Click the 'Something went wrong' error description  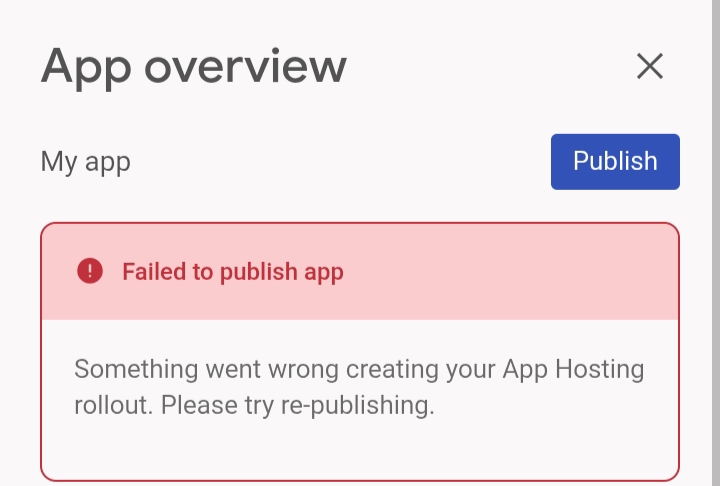coord(359,387)
